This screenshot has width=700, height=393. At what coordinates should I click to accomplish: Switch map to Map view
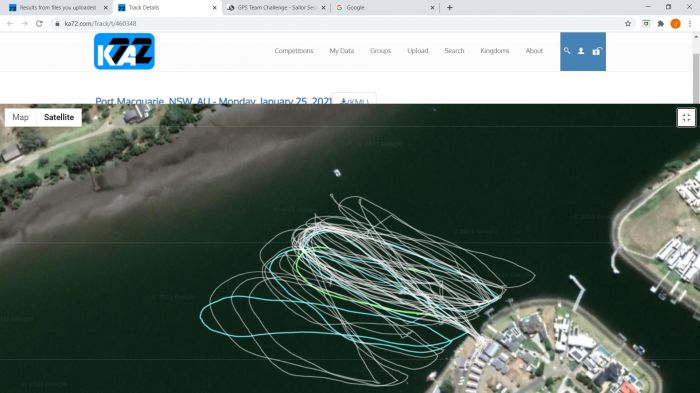[x=21, y=117]
